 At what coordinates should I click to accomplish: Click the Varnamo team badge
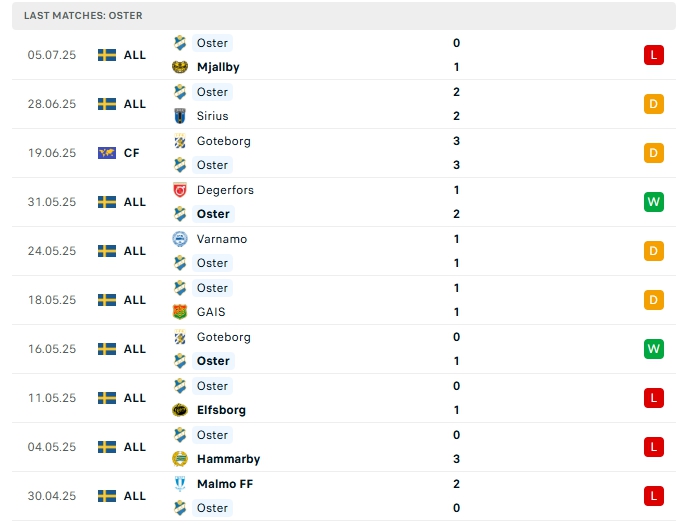point(180,239)
